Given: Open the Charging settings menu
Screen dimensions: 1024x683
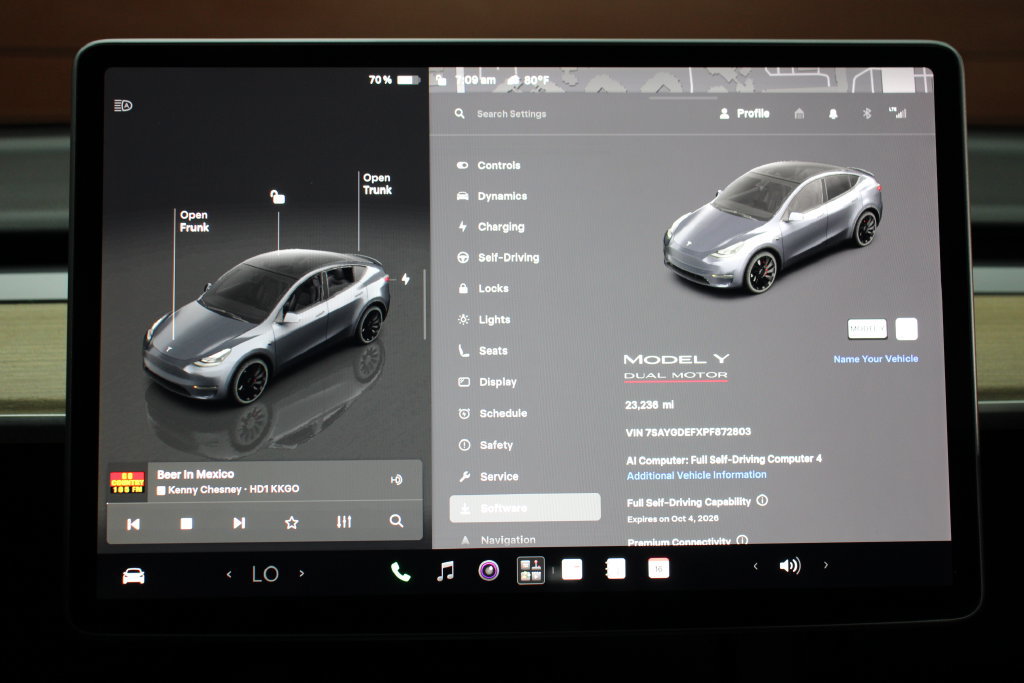Looking at the screenshot, I should [491, 227].
